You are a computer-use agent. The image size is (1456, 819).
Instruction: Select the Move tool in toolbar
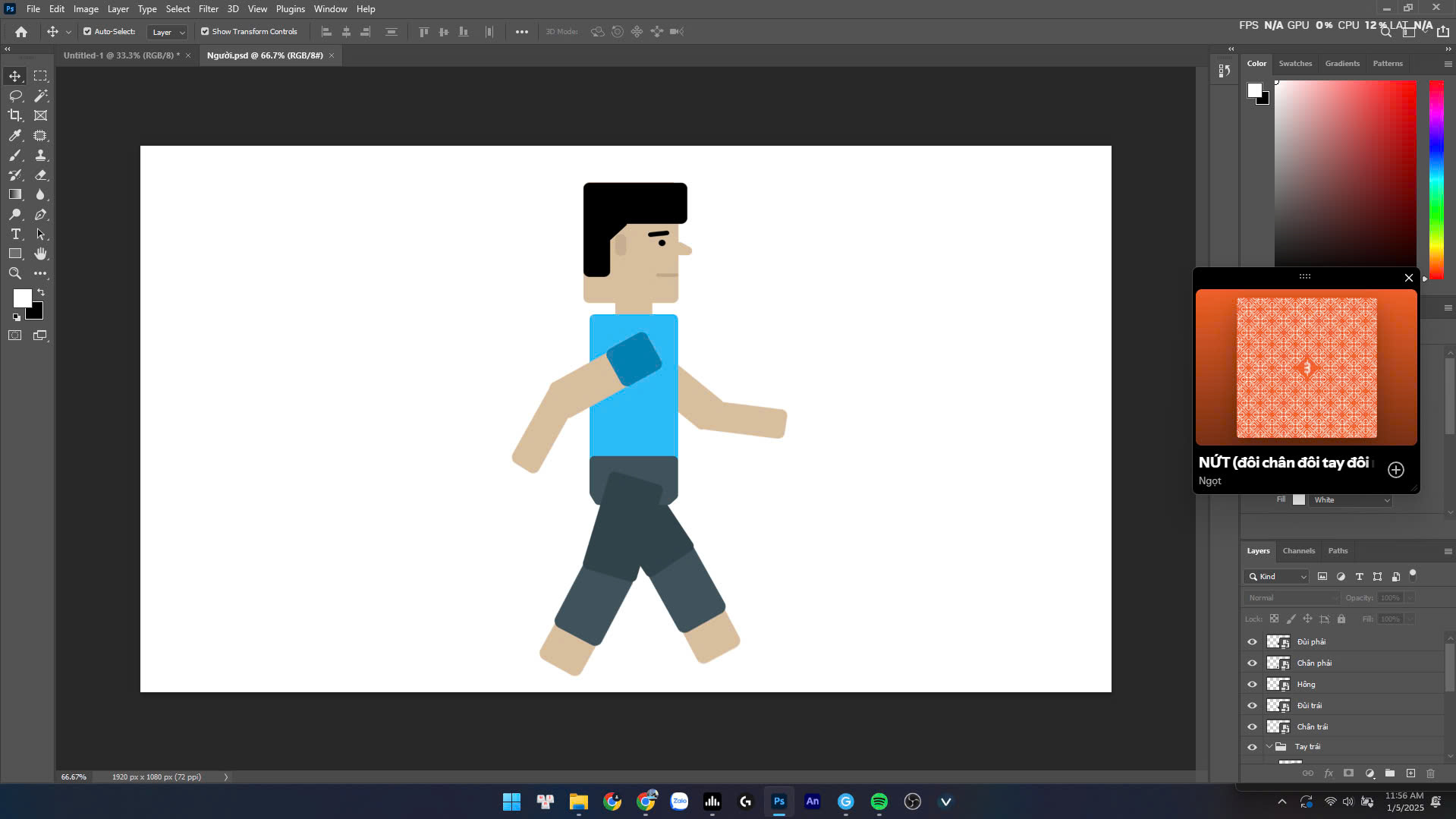15,76
